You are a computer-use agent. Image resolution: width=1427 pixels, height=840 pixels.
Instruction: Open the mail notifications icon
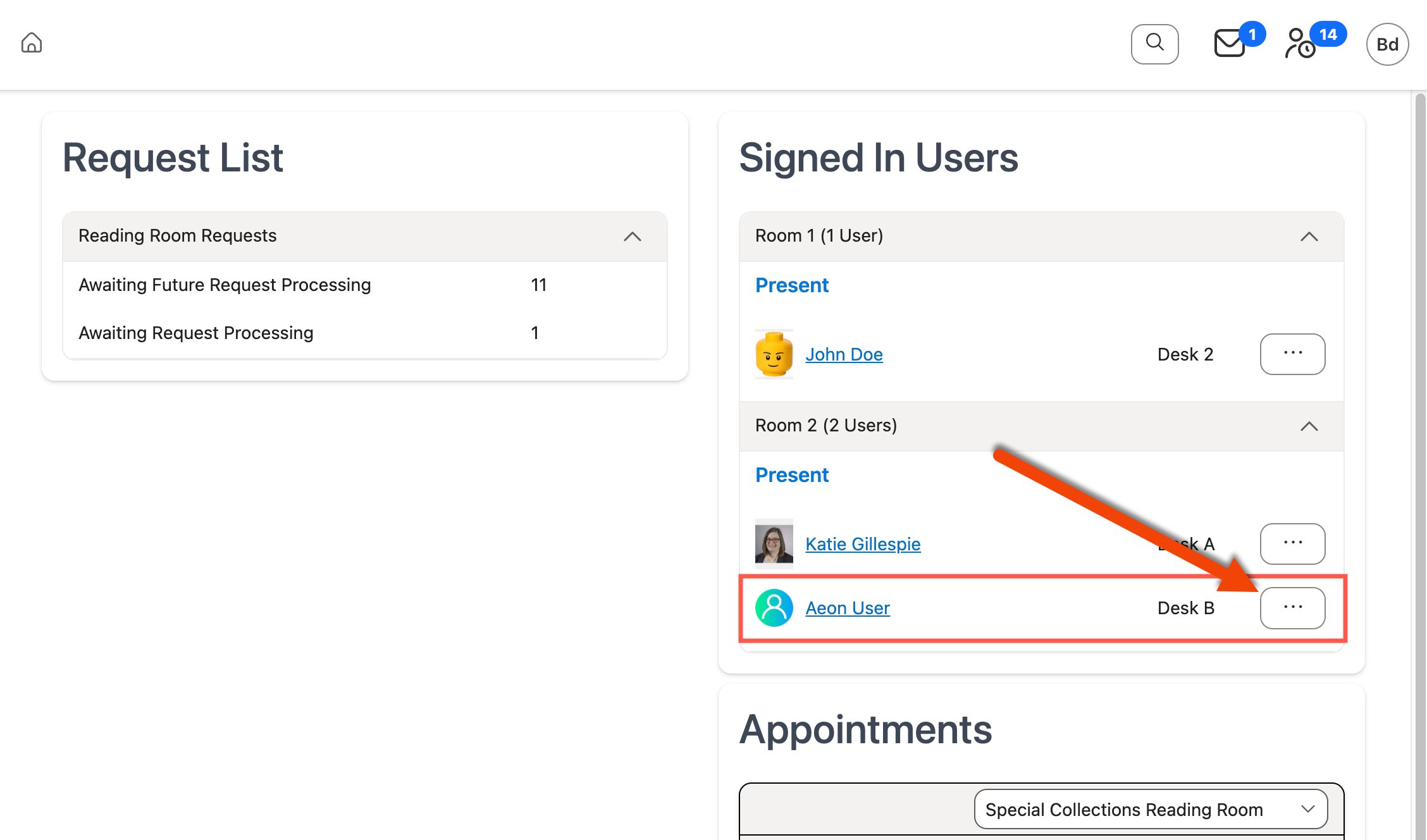click(x=1230, y=44)
